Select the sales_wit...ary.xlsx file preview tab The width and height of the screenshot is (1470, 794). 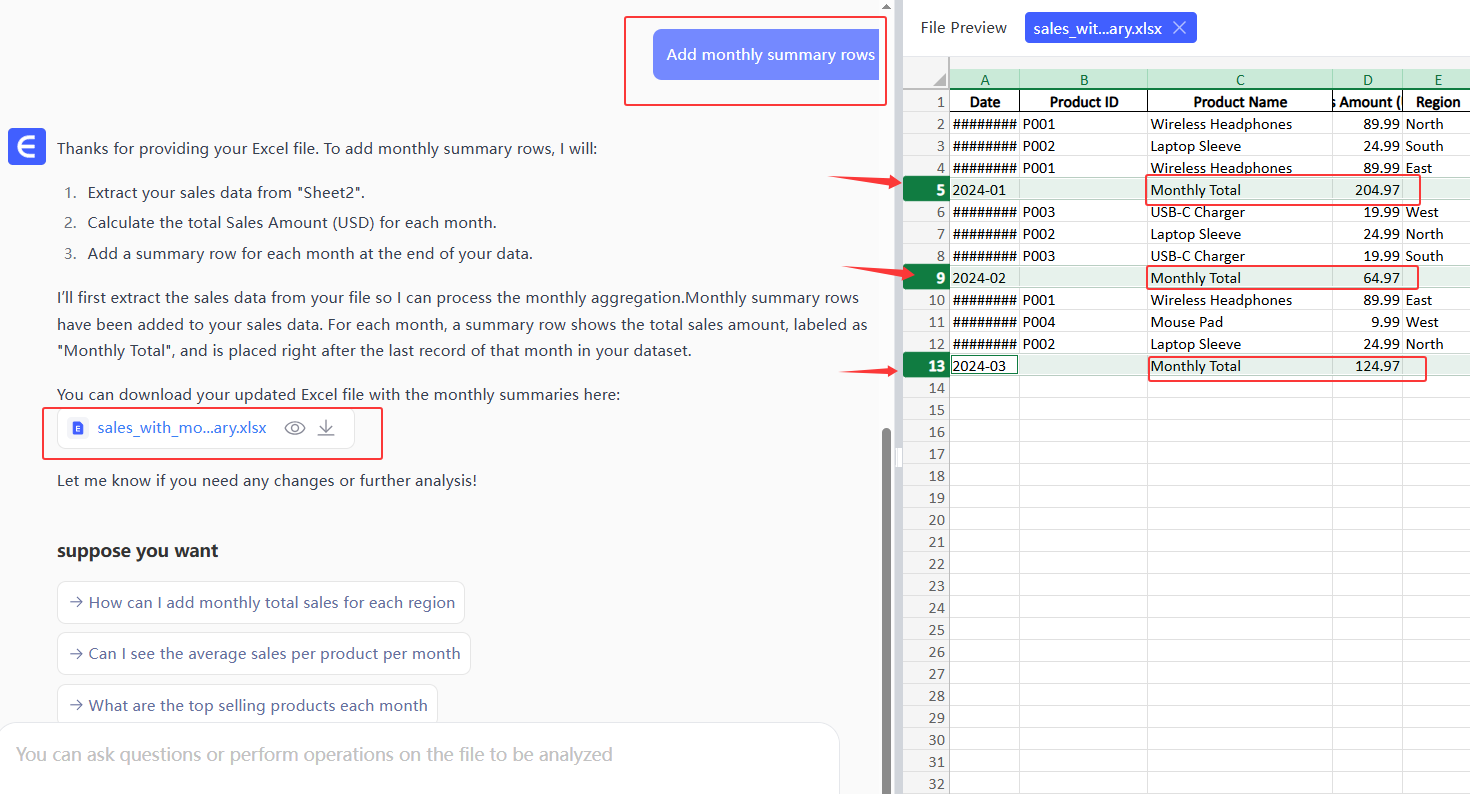coord(1097,28)
